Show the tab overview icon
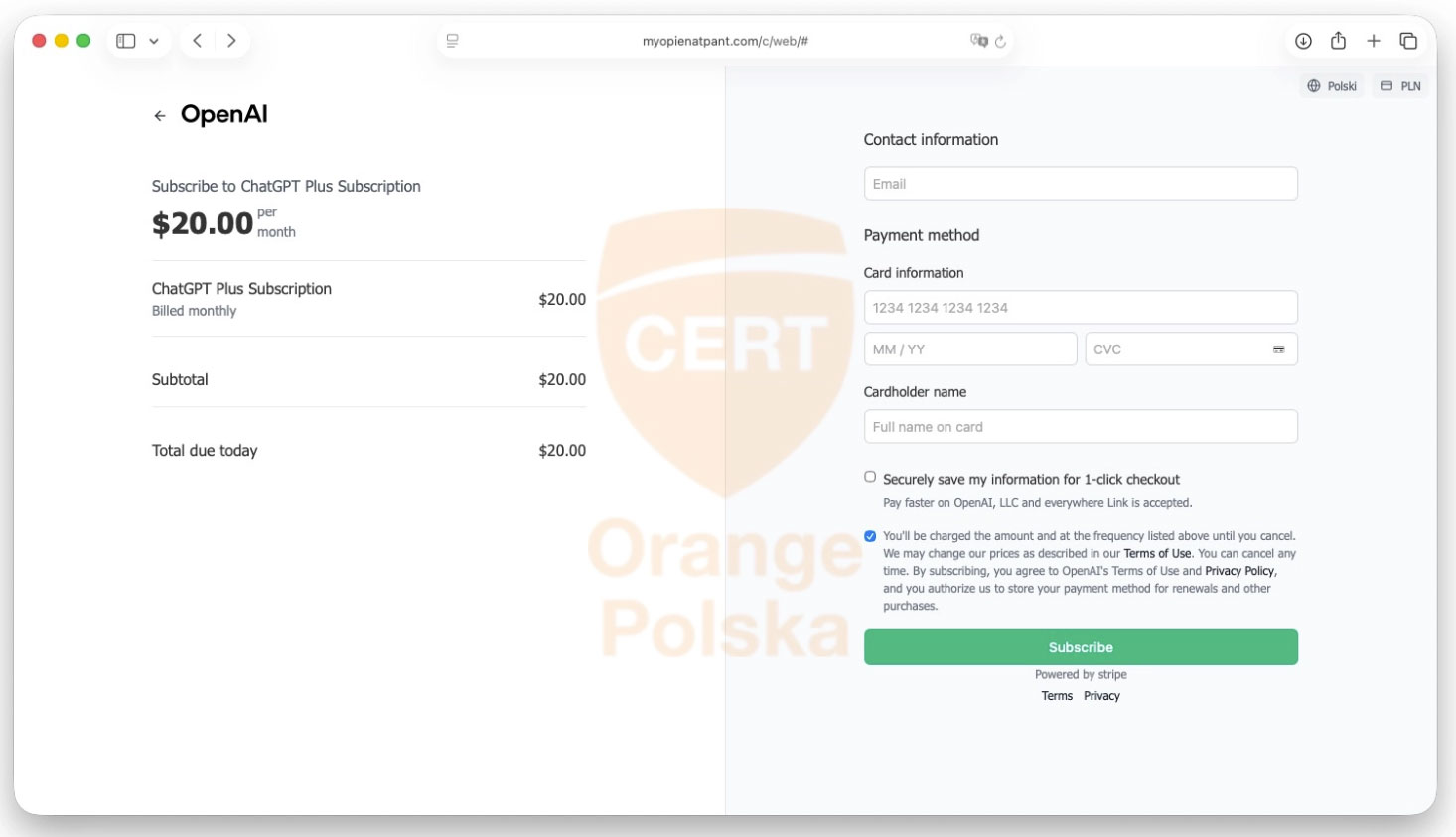 pyautogui.click(x=1408, y=41)
